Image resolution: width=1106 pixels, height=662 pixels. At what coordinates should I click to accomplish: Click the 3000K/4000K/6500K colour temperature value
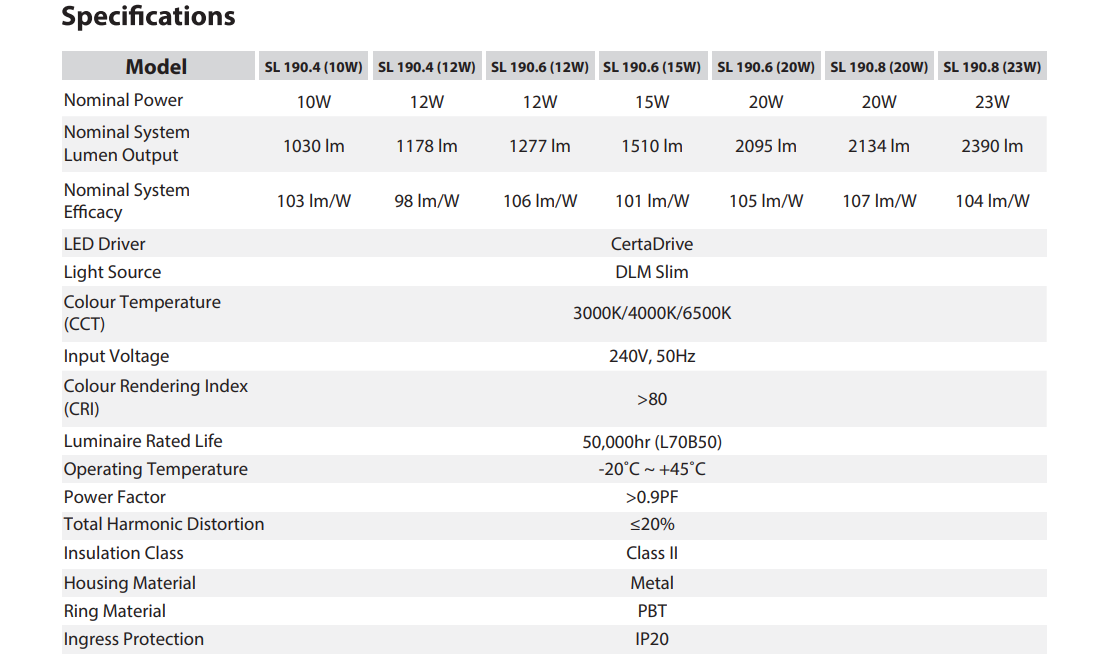[652, 313]
